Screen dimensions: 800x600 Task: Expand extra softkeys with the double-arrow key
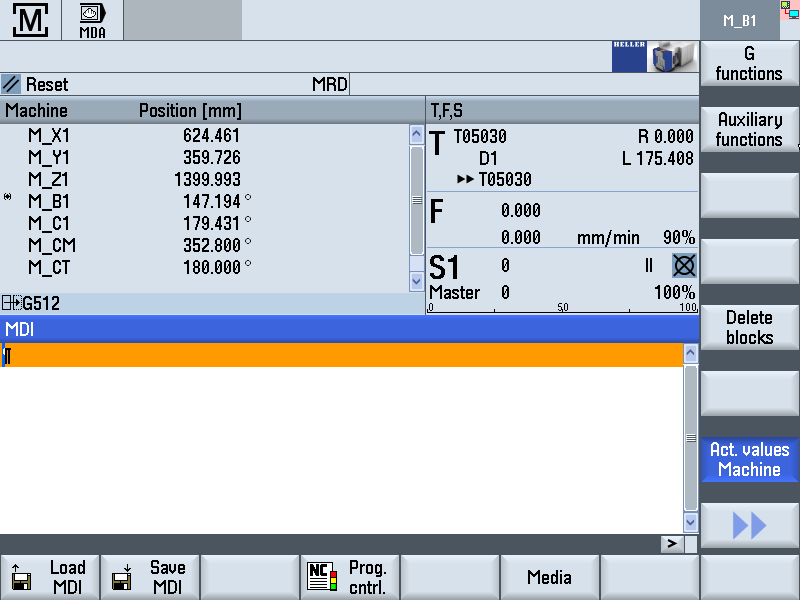749,525
